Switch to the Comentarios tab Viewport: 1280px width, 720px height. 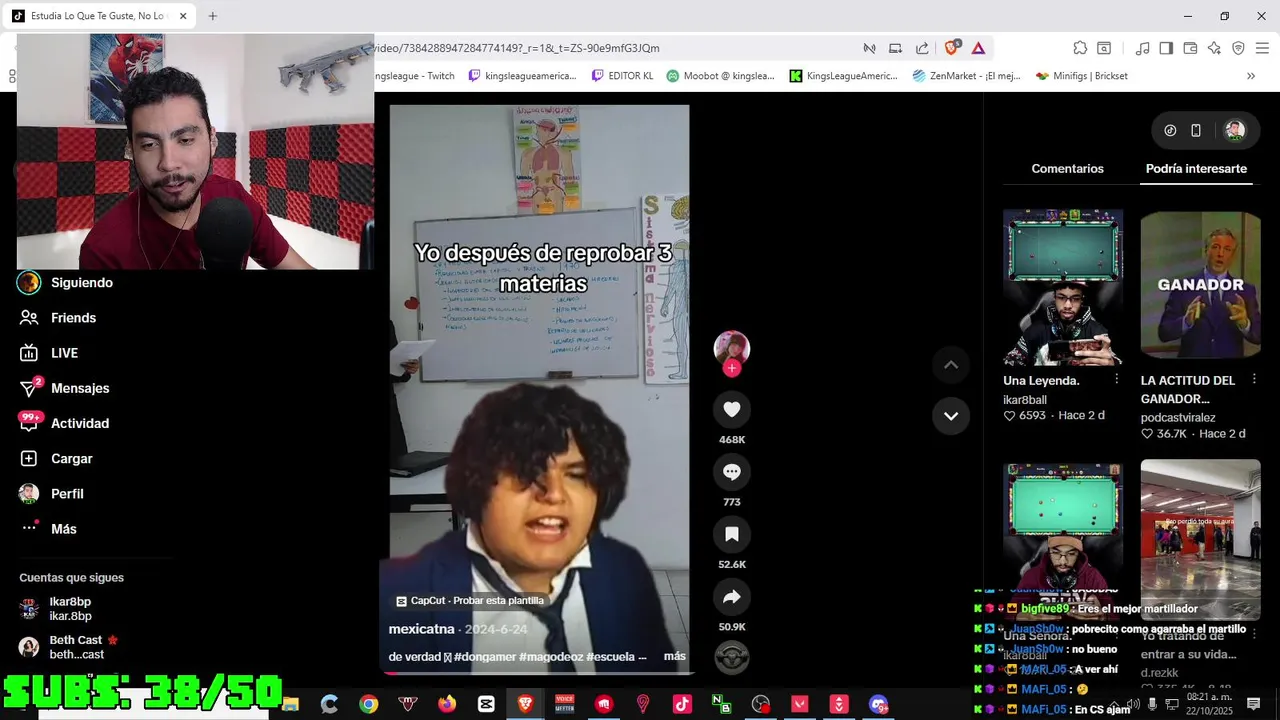[1067, 169]
